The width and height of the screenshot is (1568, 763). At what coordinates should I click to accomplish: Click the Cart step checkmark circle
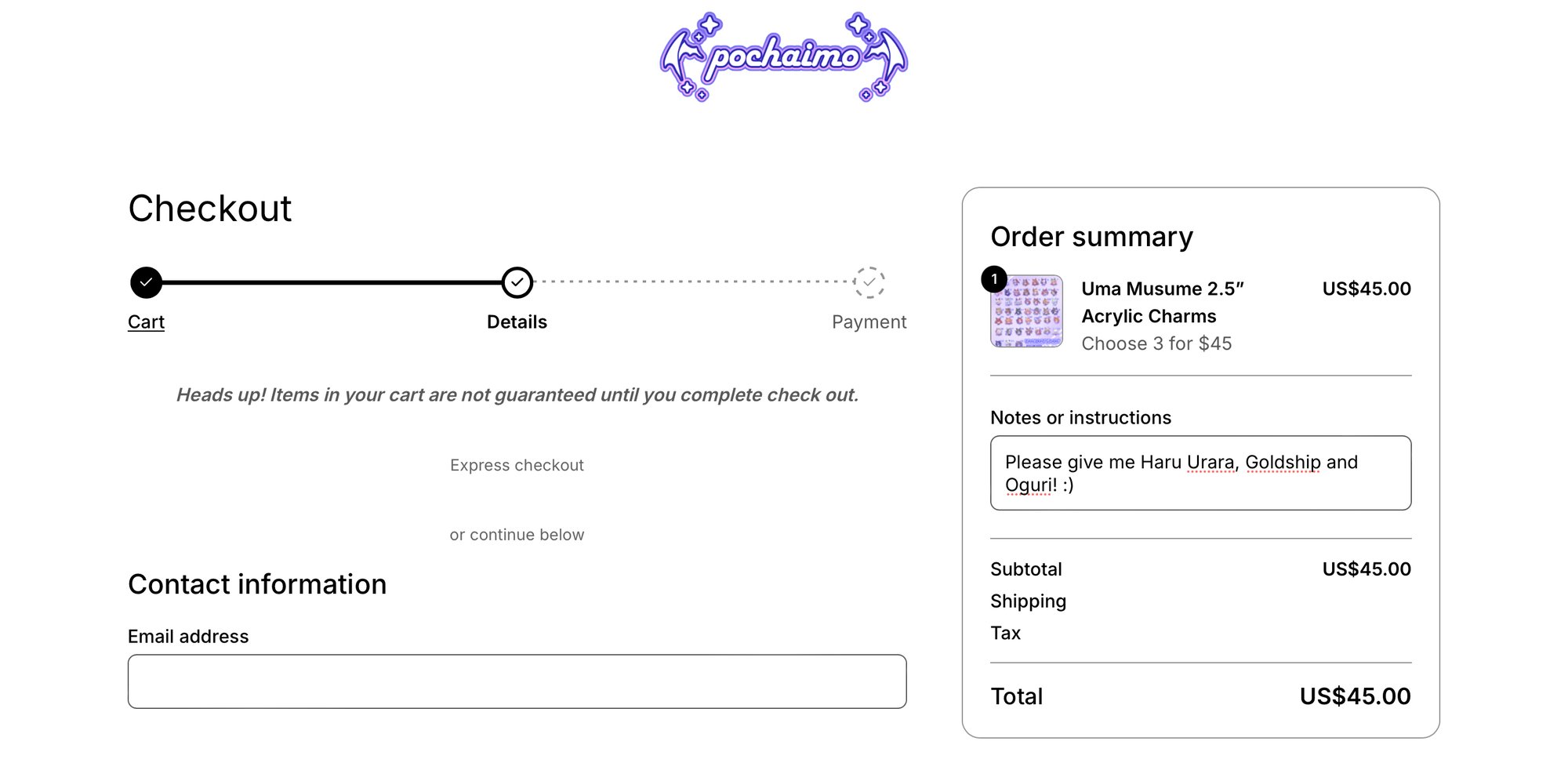[146, 282]
